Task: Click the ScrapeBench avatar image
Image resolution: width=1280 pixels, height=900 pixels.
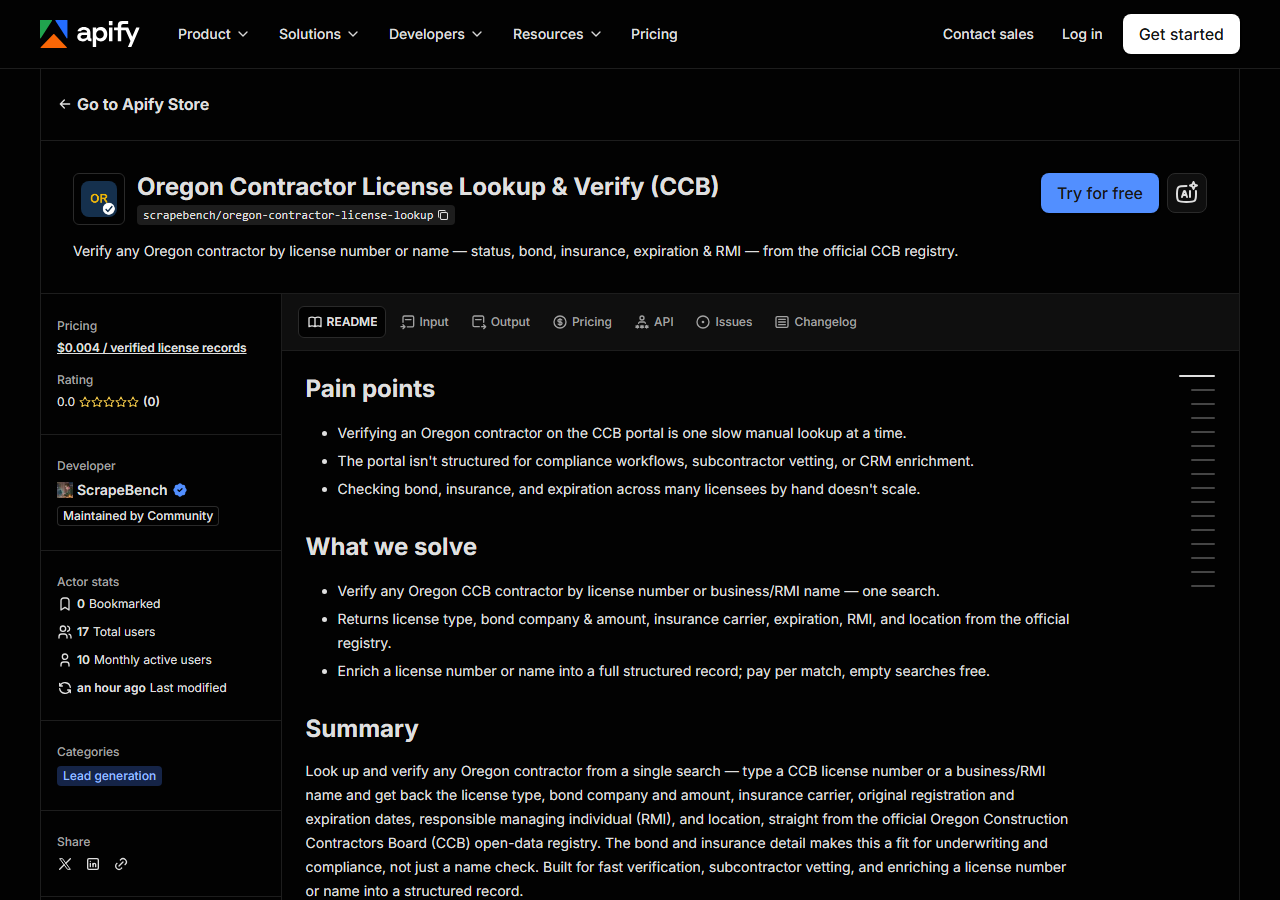Action: click(x=65, y=490)
